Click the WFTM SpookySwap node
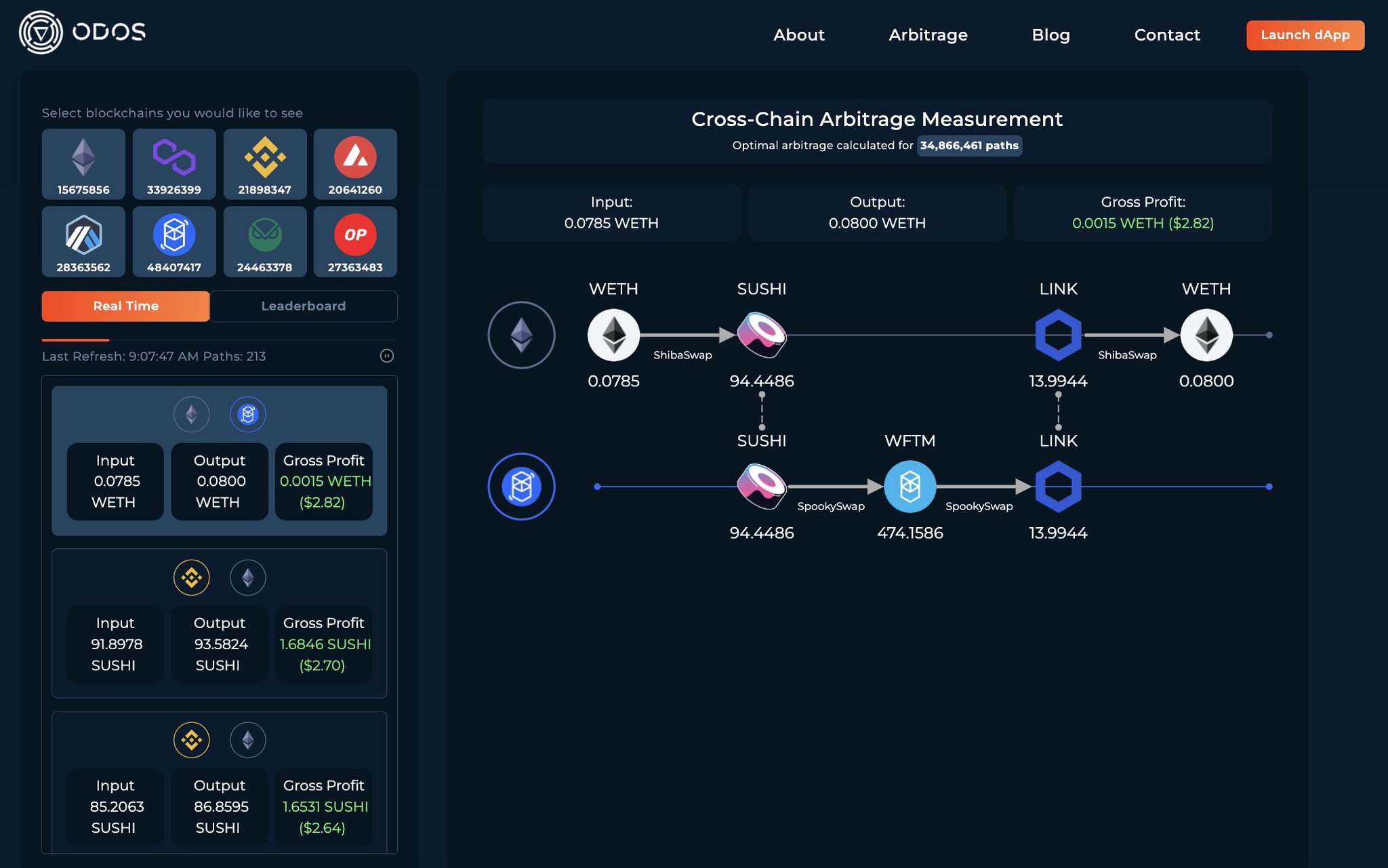 click(910, 487)
